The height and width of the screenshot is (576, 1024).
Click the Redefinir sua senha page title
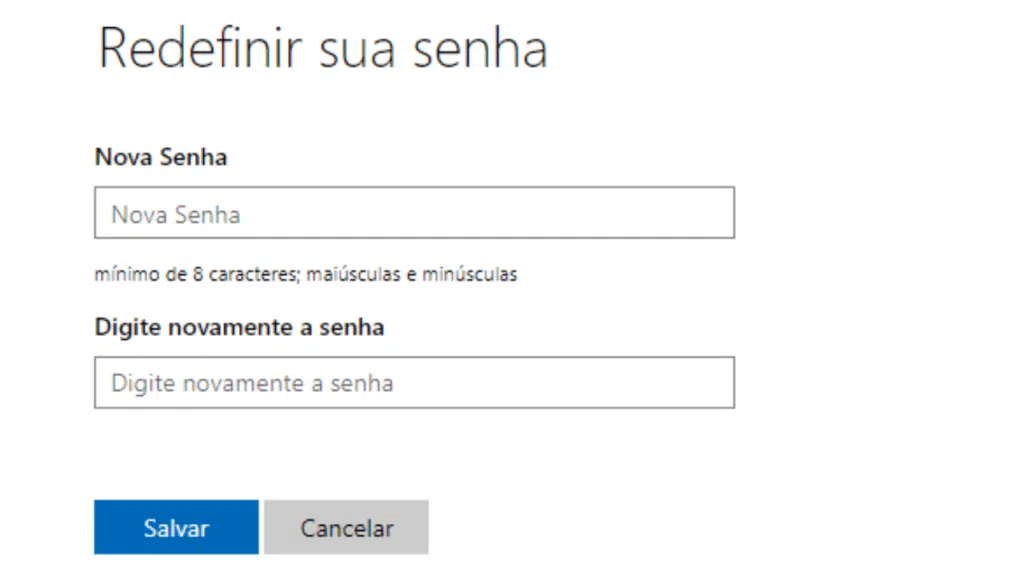[x=322, y=46]
